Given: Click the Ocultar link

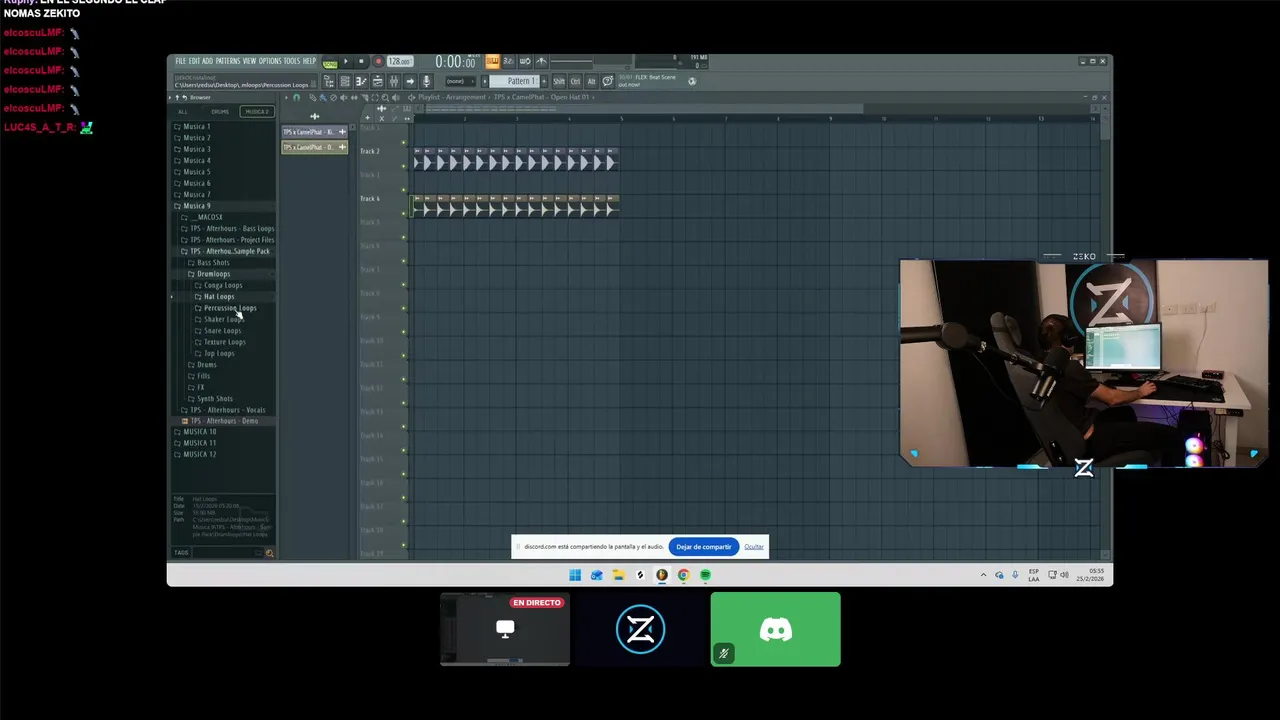Looking at the screenshot, I should (754, 547).
